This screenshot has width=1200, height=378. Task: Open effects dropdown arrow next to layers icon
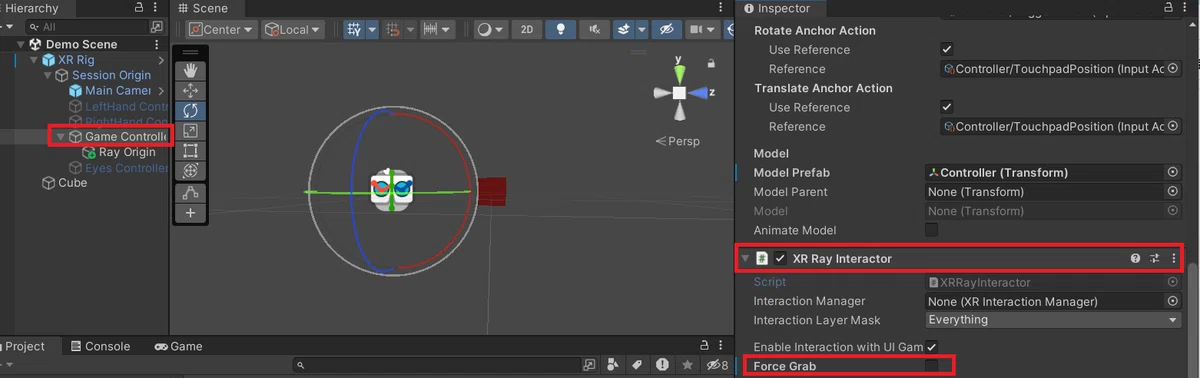pos(641,30)
